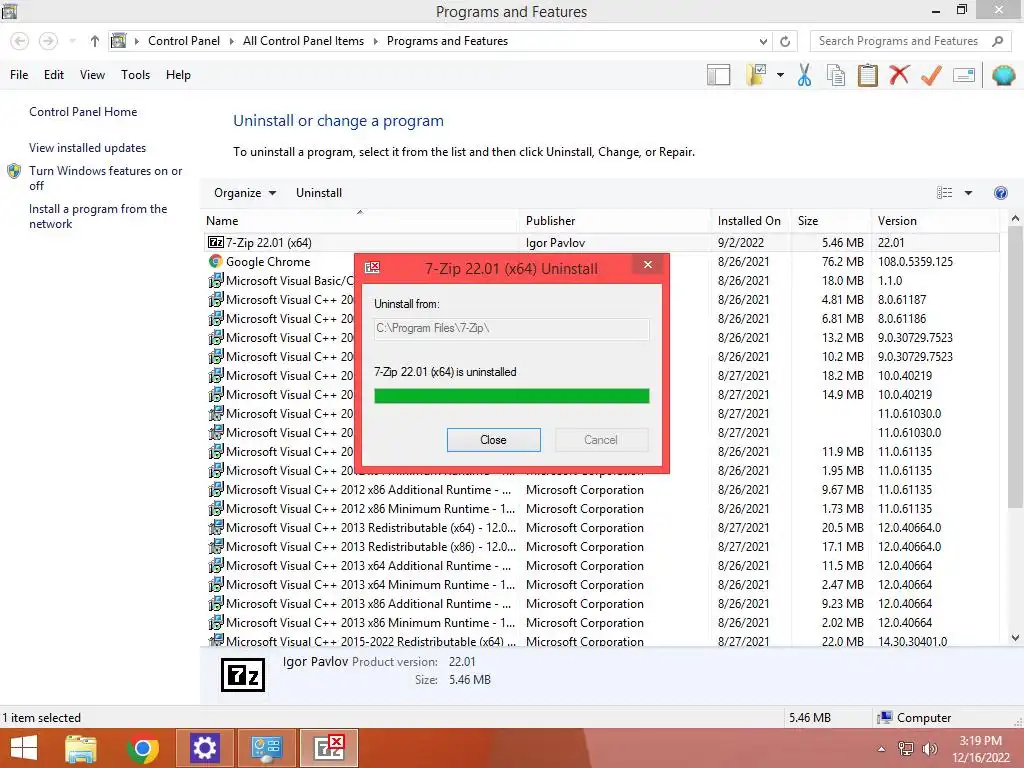
Task: Click the volume speaker tray icon
Action: (x=929, y=749)
